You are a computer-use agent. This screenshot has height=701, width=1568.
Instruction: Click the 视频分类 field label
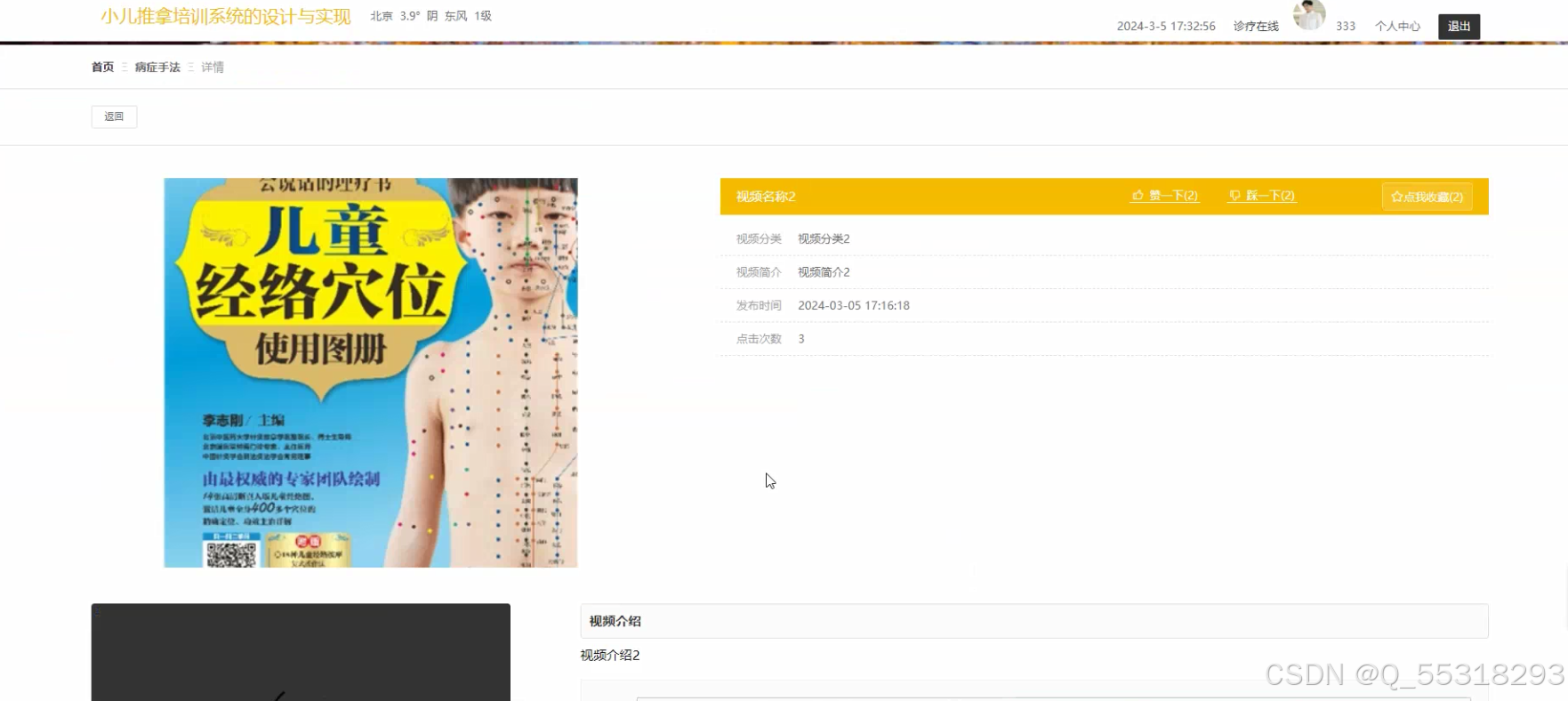point(759,239)
